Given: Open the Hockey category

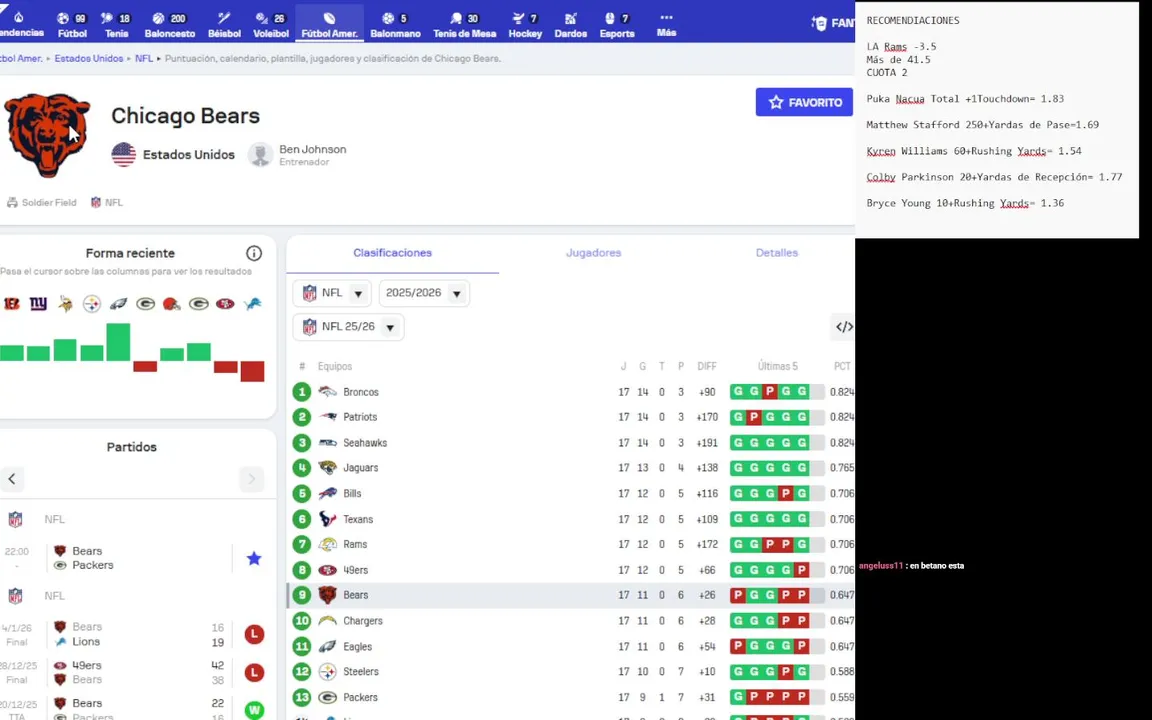Looking at the screenshot, I should (525, 25).
